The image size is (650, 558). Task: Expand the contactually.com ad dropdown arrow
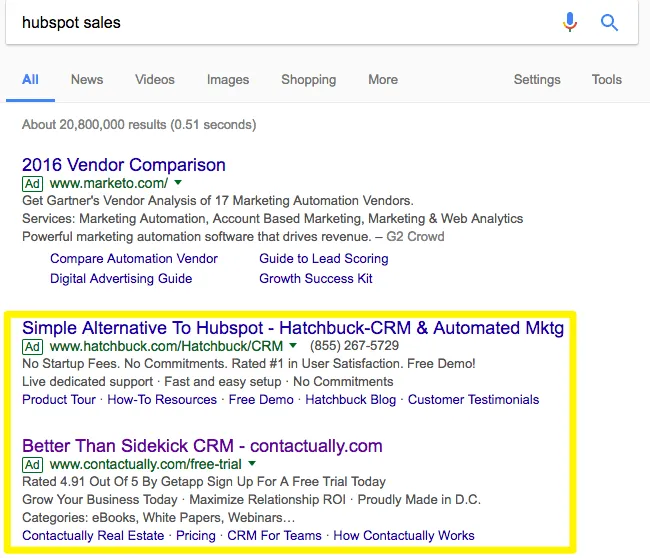tap(253, 464)
